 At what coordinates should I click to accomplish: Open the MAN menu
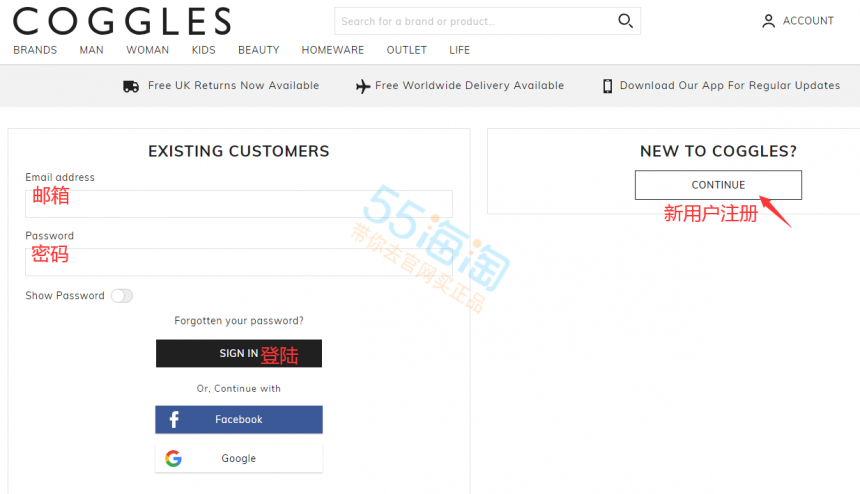(91, 50)
